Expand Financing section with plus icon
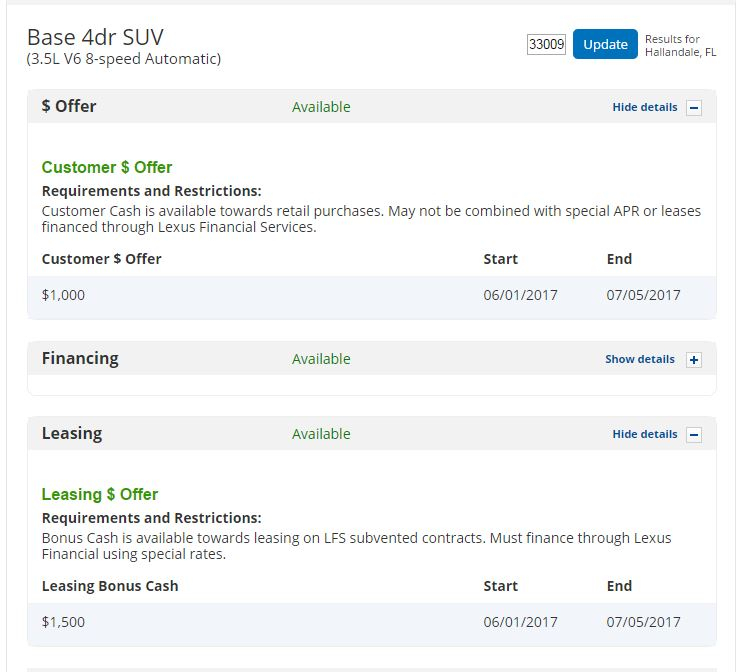Viewport: 738px width, 672px height. pyautogui.click(x=694, y=360)
